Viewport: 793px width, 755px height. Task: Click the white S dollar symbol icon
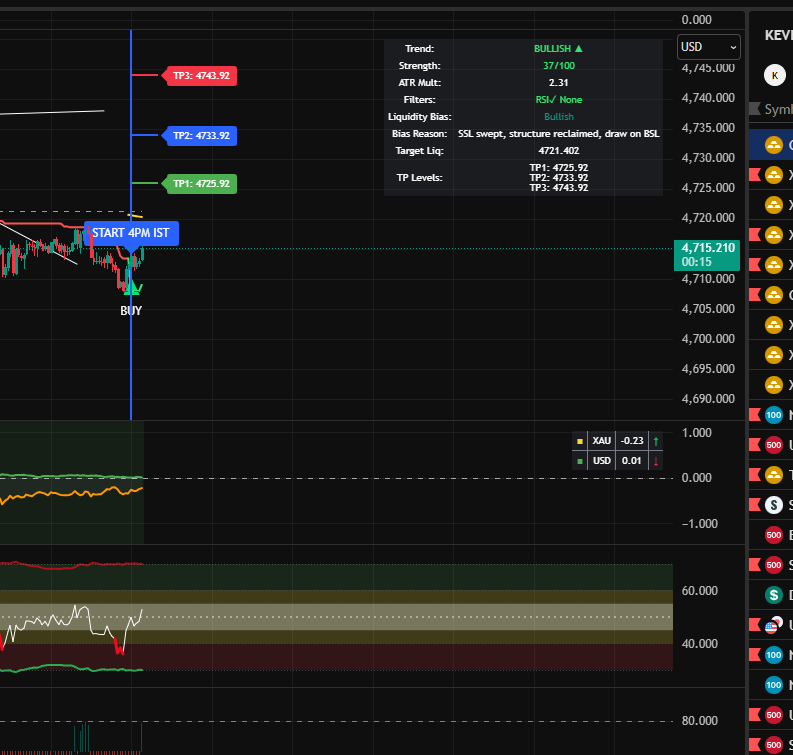coord(774,505)
